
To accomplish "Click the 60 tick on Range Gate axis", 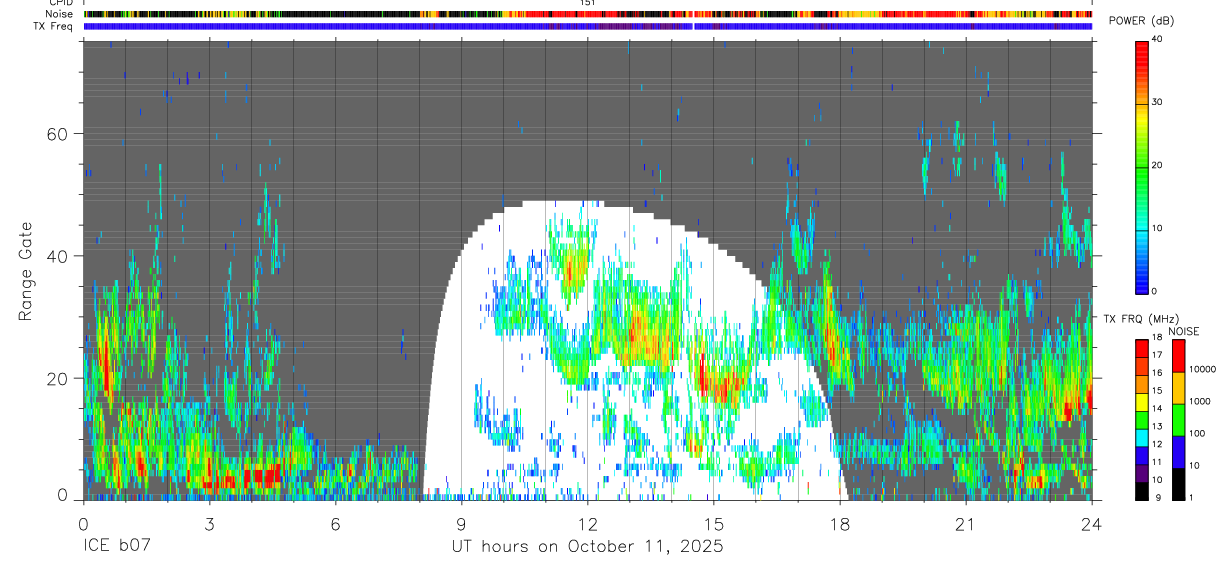I will click(59, 134).
